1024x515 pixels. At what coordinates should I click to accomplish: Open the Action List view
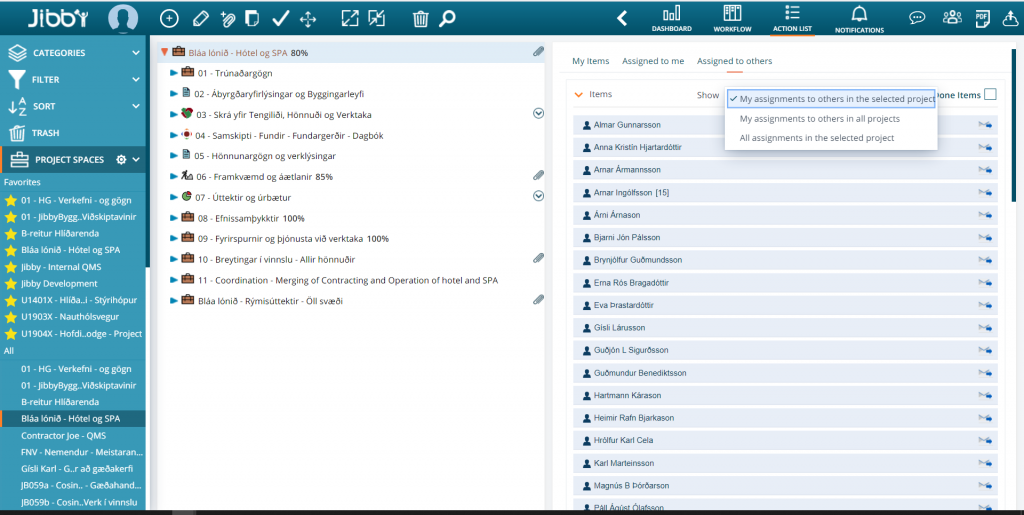(792, 18)
